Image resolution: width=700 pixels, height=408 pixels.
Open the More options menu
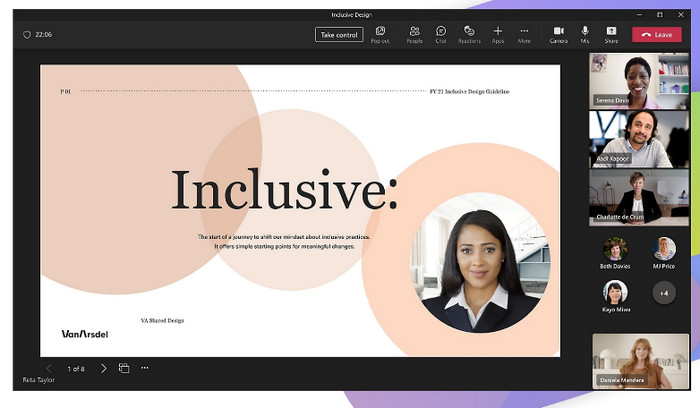524,34
